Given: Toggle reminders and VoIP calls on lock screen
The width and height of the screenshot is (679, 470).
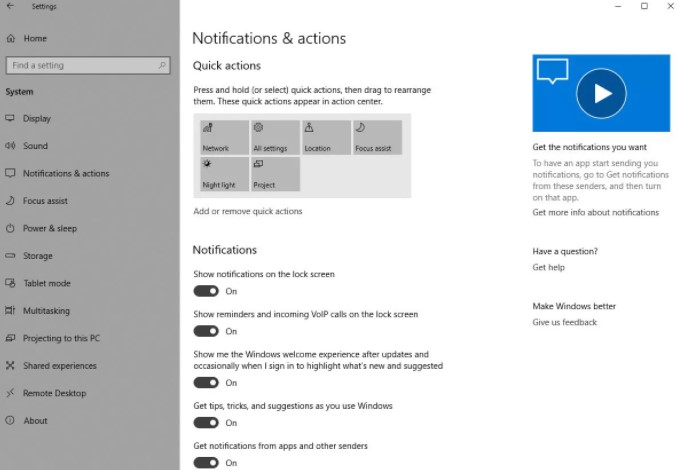Looking at the screenshot, I should pyautogui.click(x=206, y=331).
